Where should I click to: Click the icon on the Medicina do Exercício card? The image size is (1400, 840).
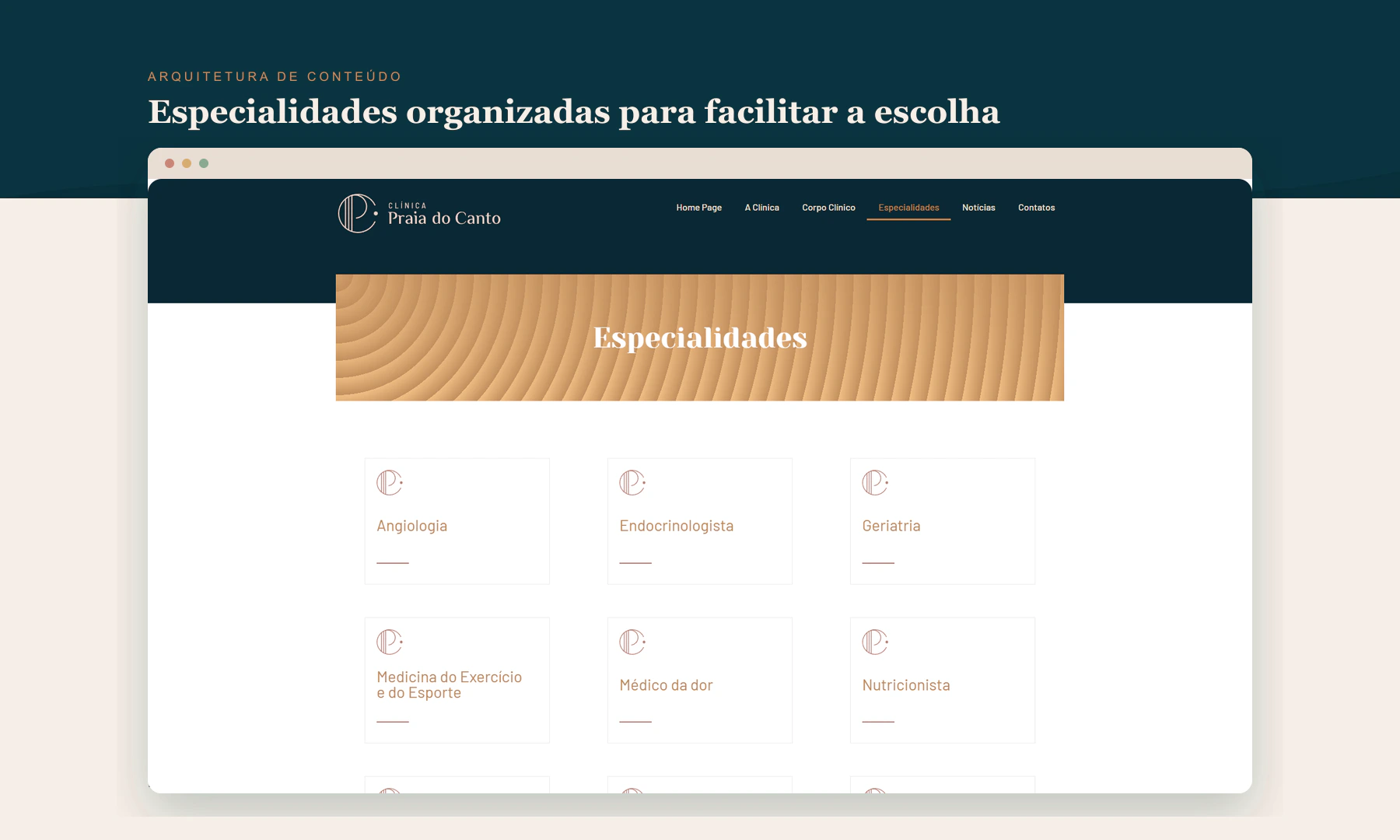tap(390, 642)
